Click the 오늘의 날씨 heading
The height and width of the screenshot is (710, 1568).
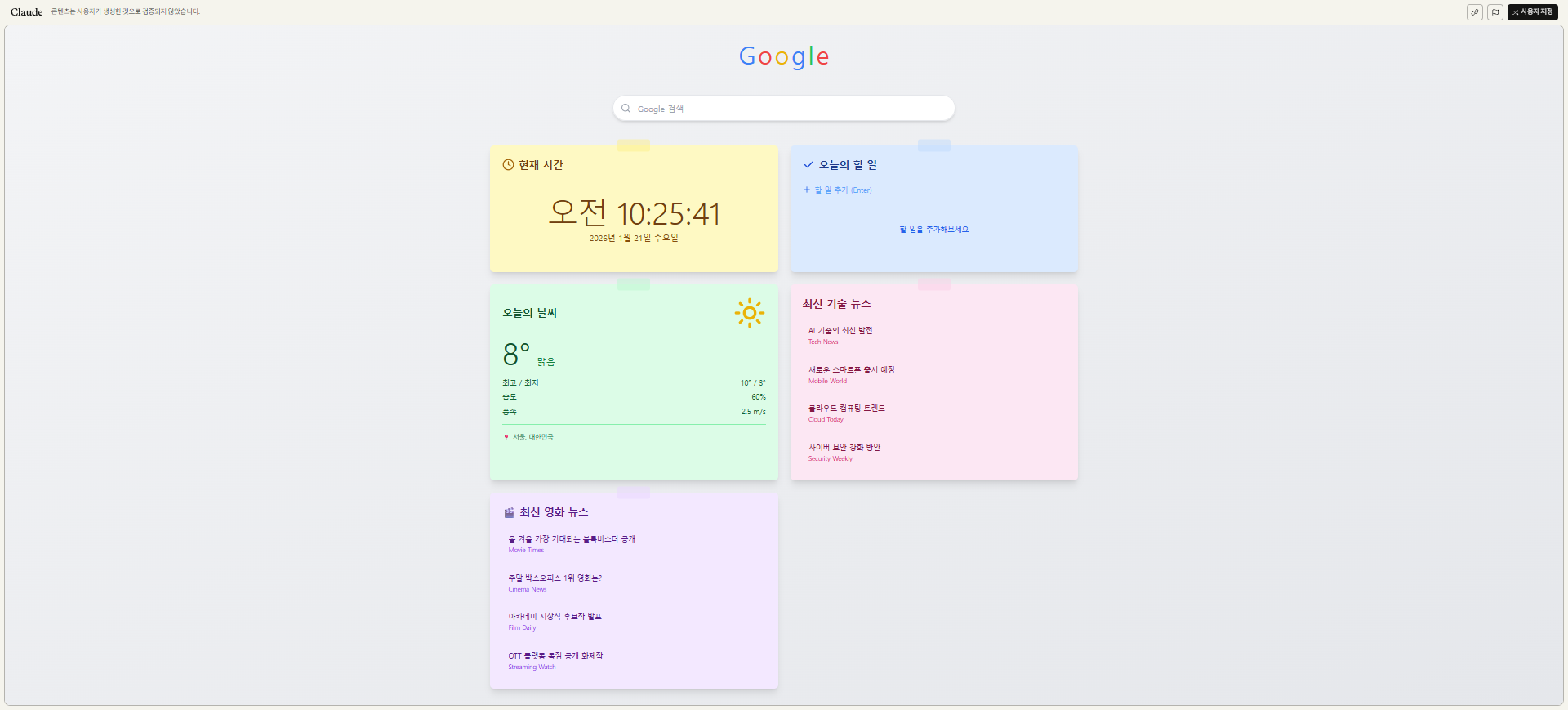[x=529, y=313]
